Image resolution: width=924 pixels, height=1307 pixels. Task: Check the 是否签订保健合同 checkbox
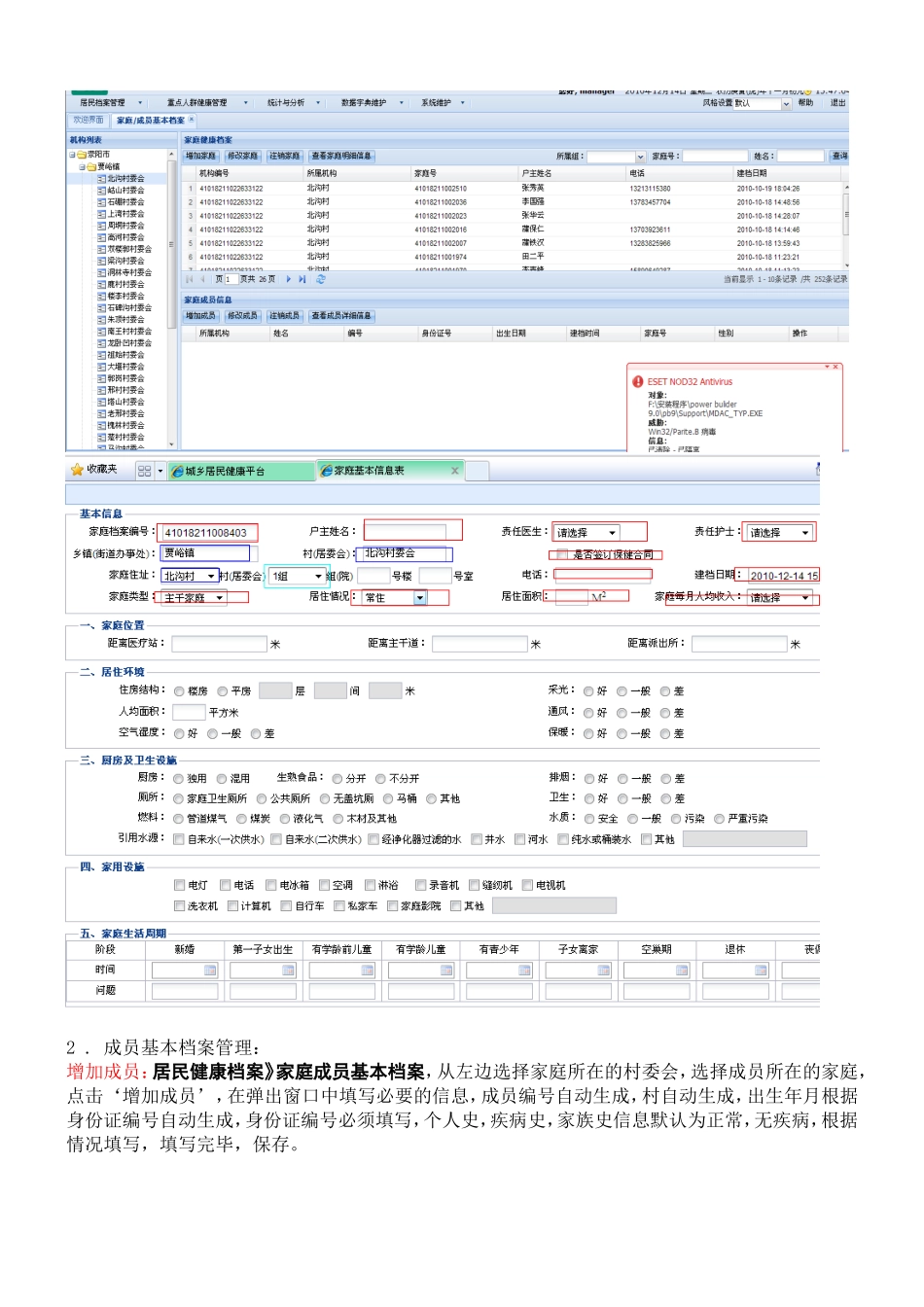click(x=562, y=554)
